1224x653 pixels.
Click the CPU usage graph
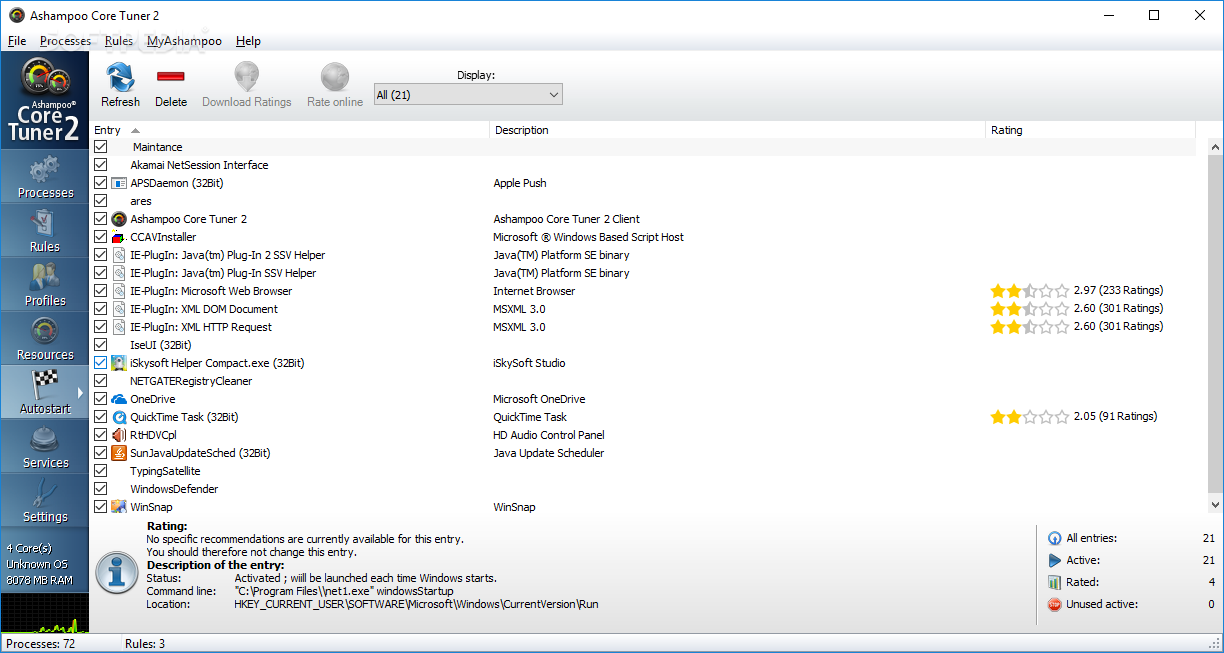[45, 612]
